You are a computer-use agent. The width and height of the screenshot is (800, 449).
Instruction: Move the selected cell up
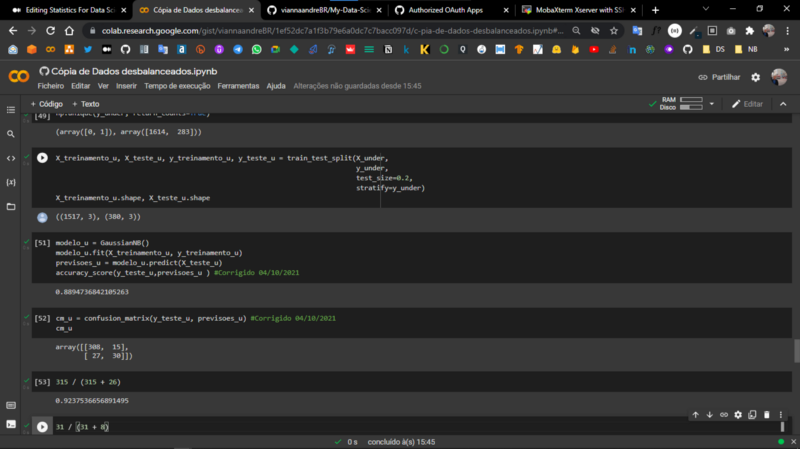pyautogui.click(x=695, y=415)
